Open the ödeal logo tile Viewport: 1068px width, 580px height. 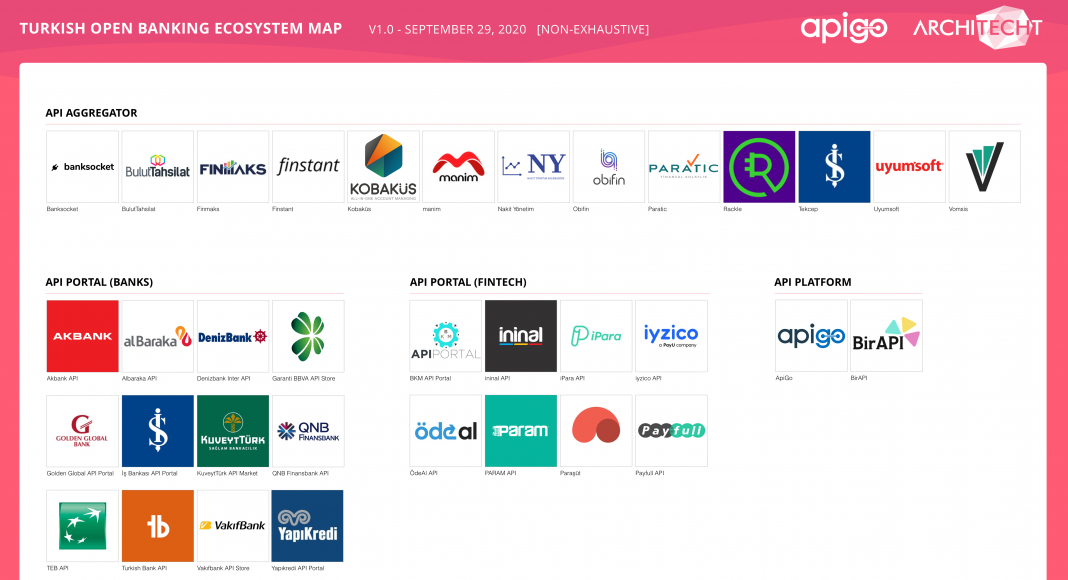[445, 431]
